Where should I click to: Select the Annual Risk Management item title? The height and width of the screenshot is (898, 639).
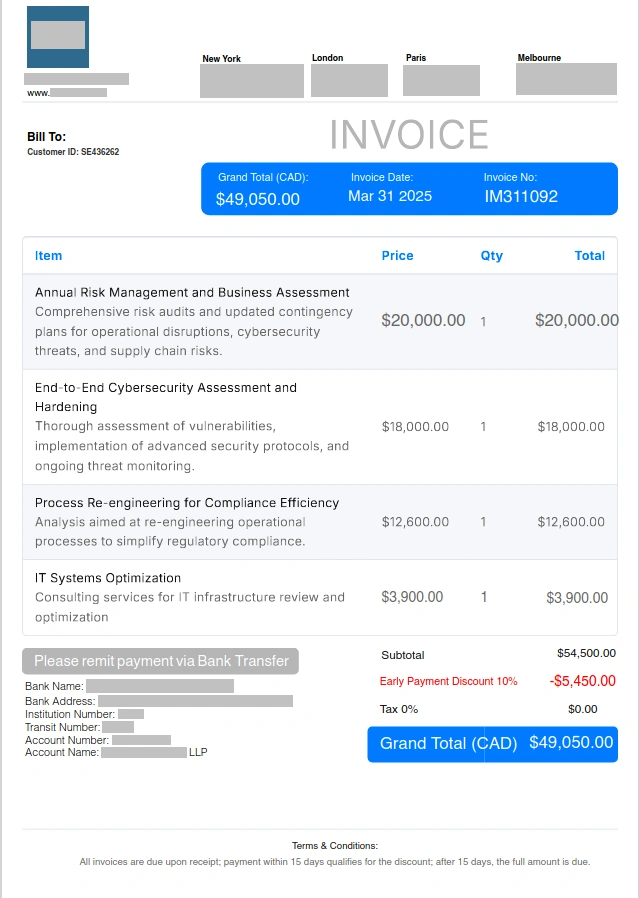[192, 293]
